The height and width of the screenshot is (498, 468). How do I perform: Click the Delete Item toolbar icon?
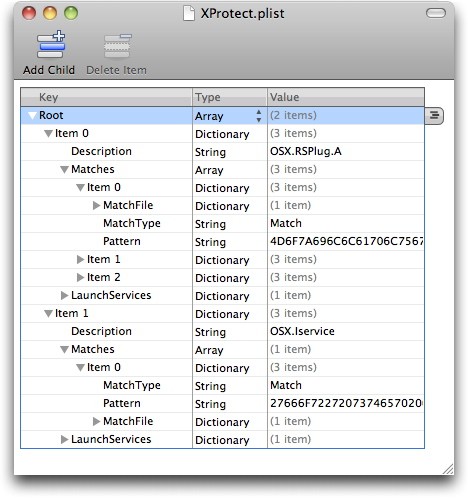(117, 46)
